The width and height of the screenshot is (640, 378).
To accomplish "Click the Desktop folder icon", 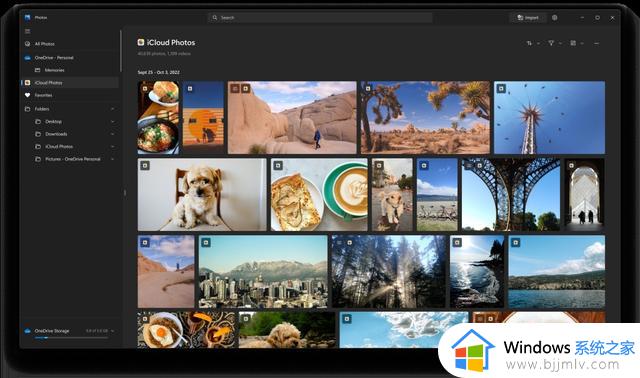I will tap(38, 122).
